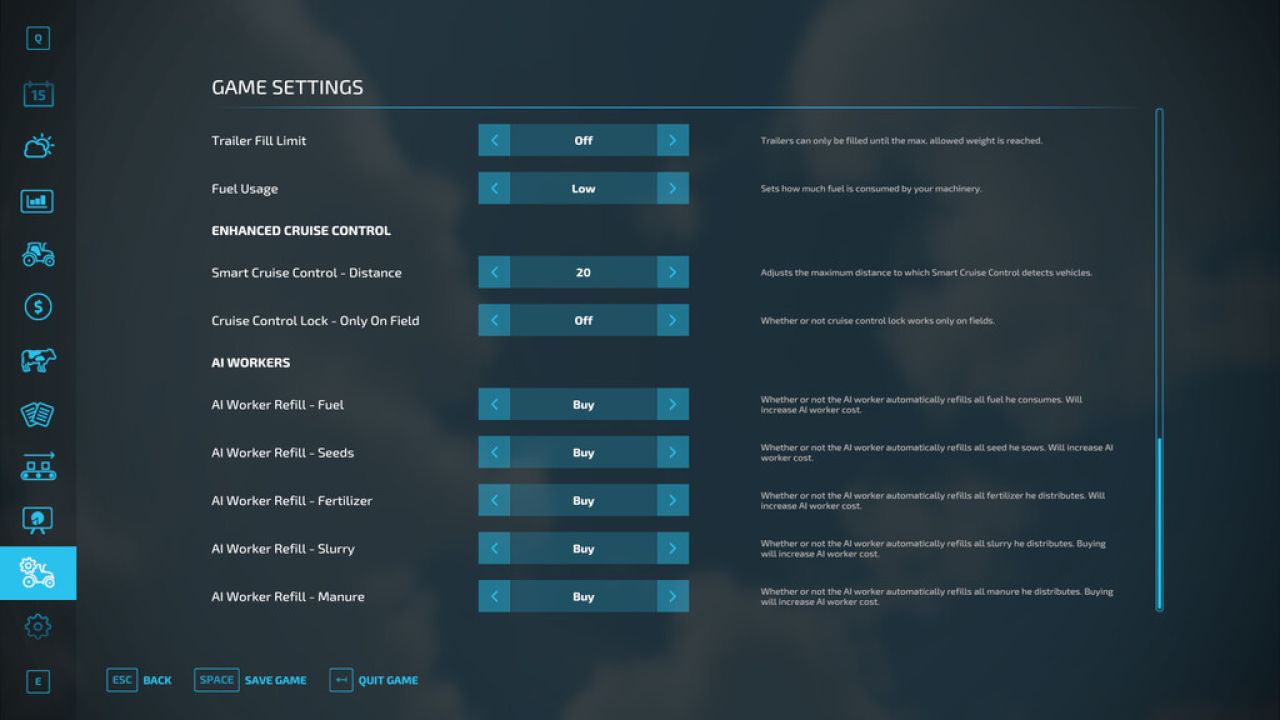Open the production chains conveyor icon

pos(38,466)
